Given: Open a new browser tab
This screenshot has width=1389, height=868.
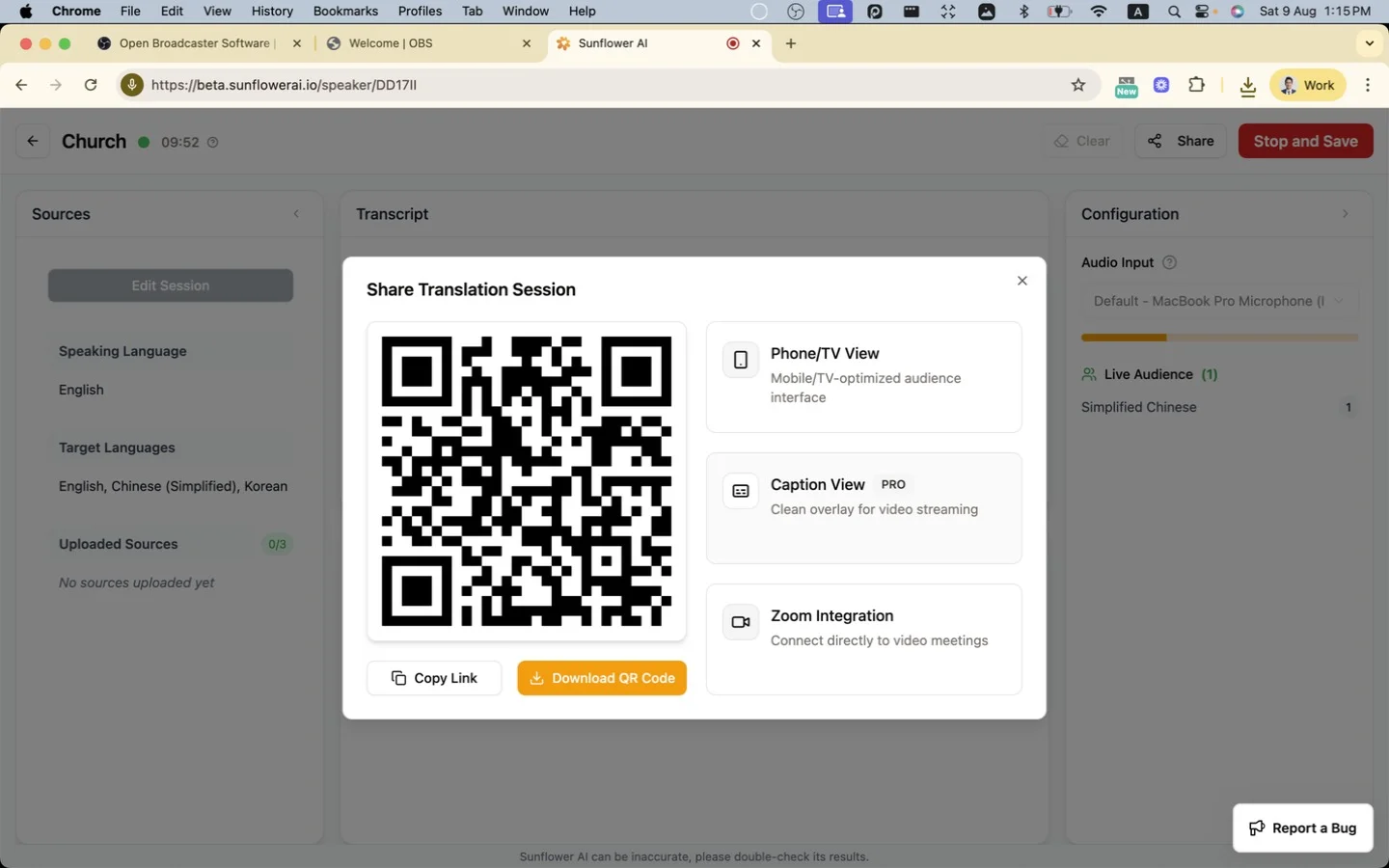Looking at the screenshot, I should (x=791, y=43).
